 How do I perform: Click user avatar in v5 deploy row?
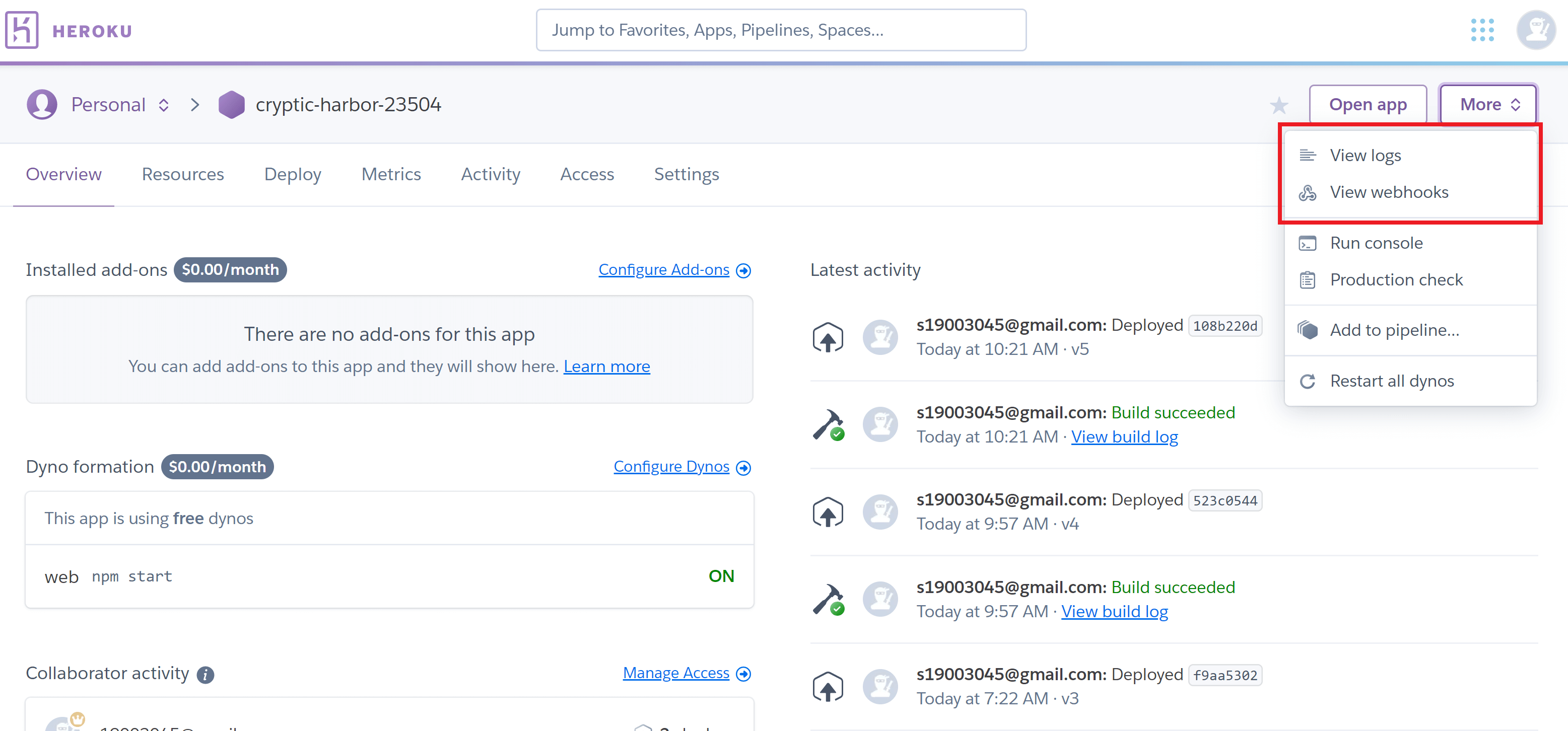pos(880,337)
